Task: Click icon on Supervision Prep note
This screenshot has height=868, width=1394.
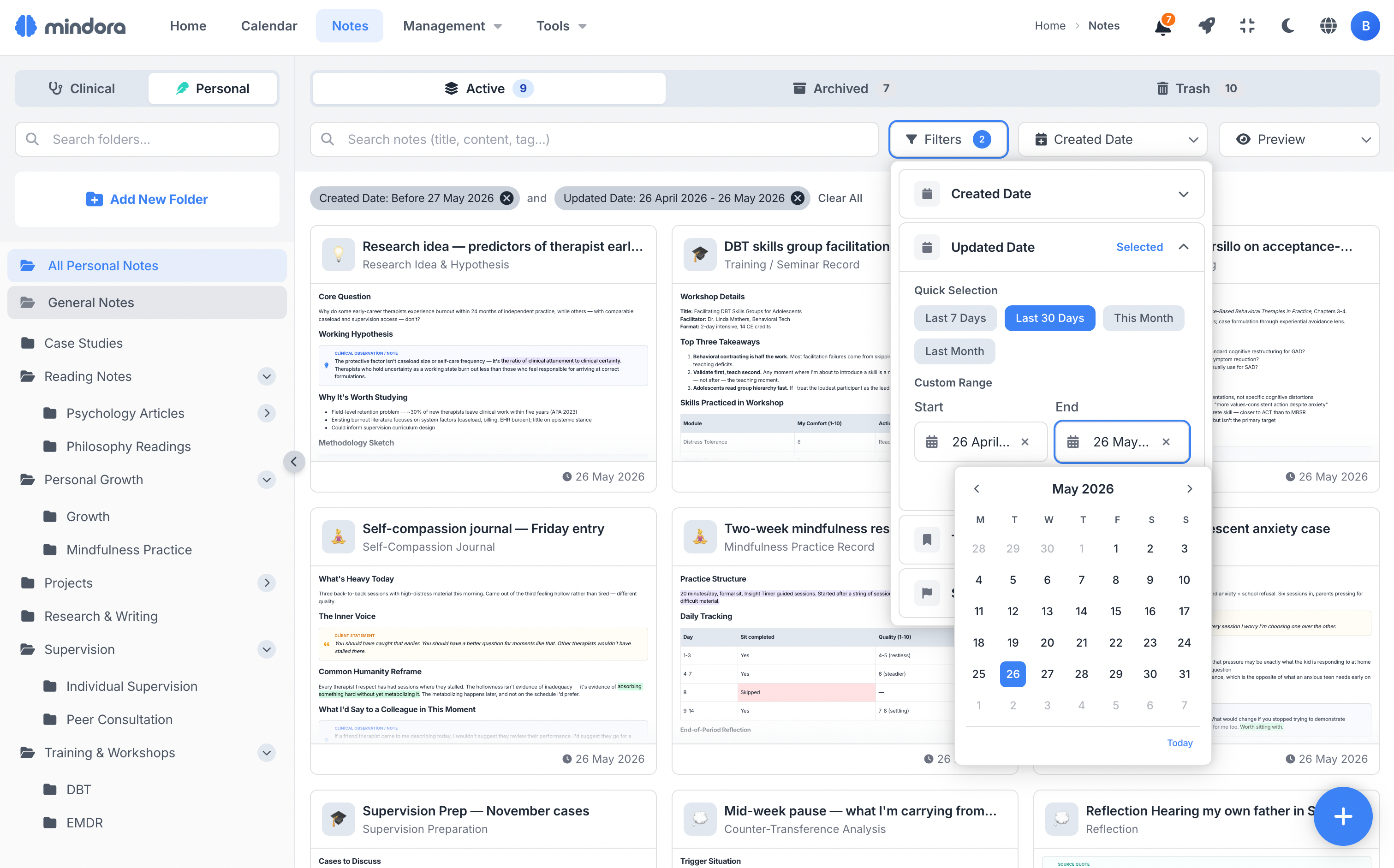Action: tap(339, 819)
